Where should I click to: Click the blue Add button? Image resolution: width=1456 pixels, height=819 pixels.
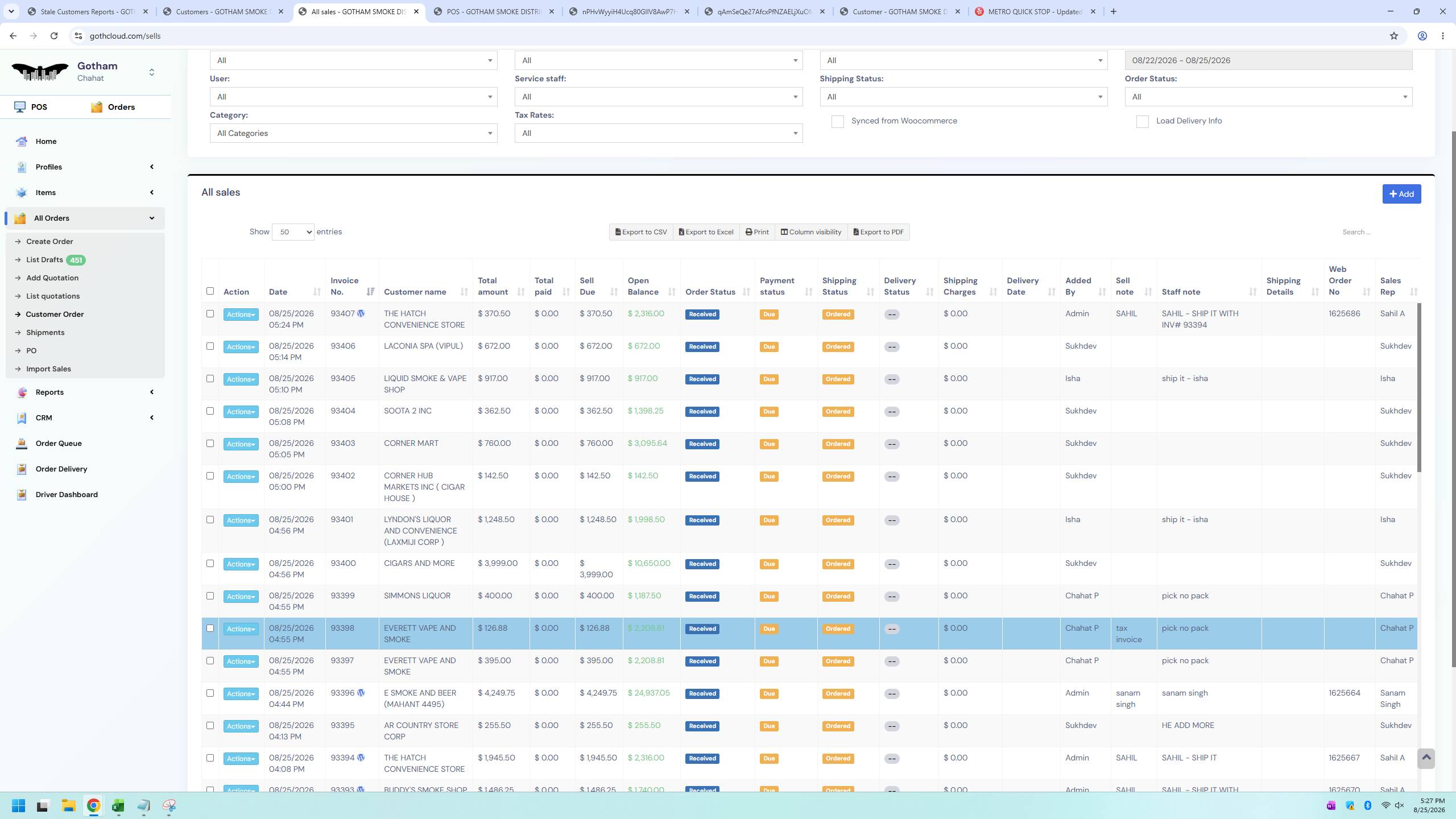tap(1401, 194)
